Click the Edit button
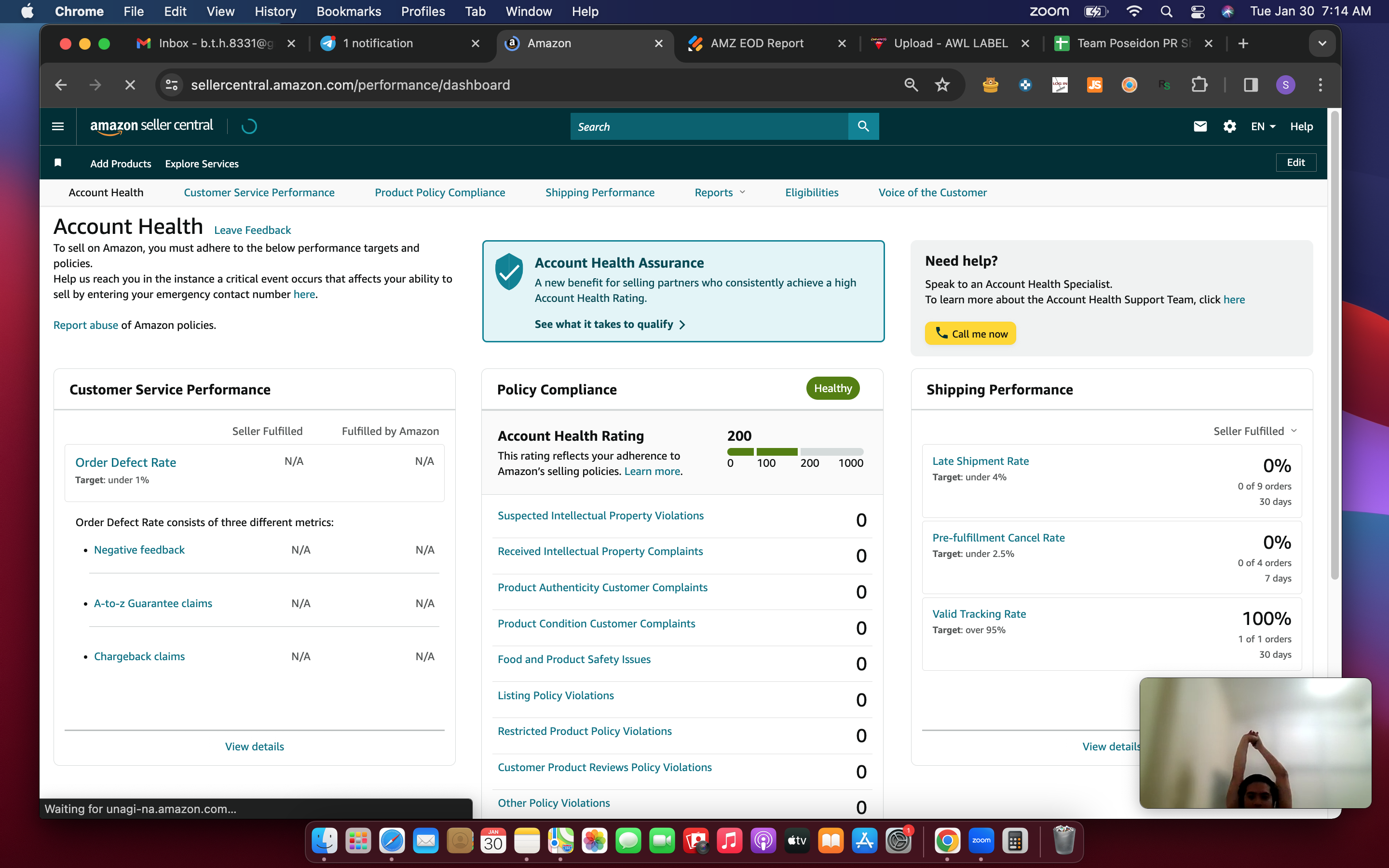1389x868 pixels. [x=1295, y=163]
